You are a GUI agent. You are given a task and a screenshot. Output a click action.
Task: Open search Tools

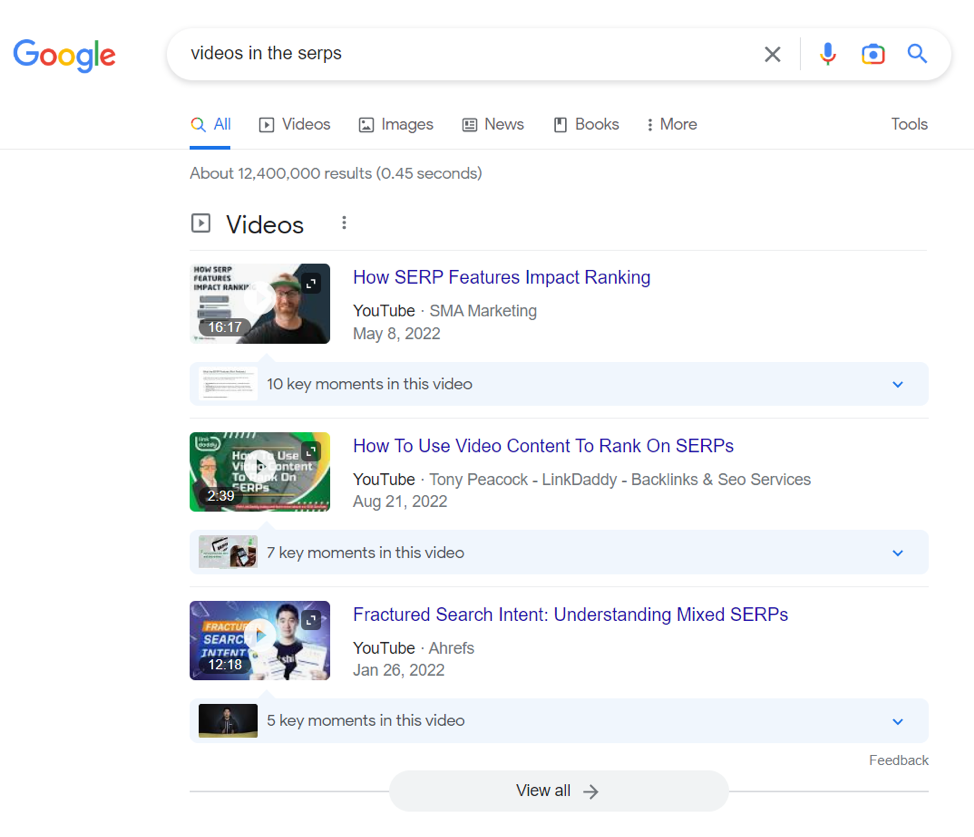pyautogui.click(x=909, y=124)
